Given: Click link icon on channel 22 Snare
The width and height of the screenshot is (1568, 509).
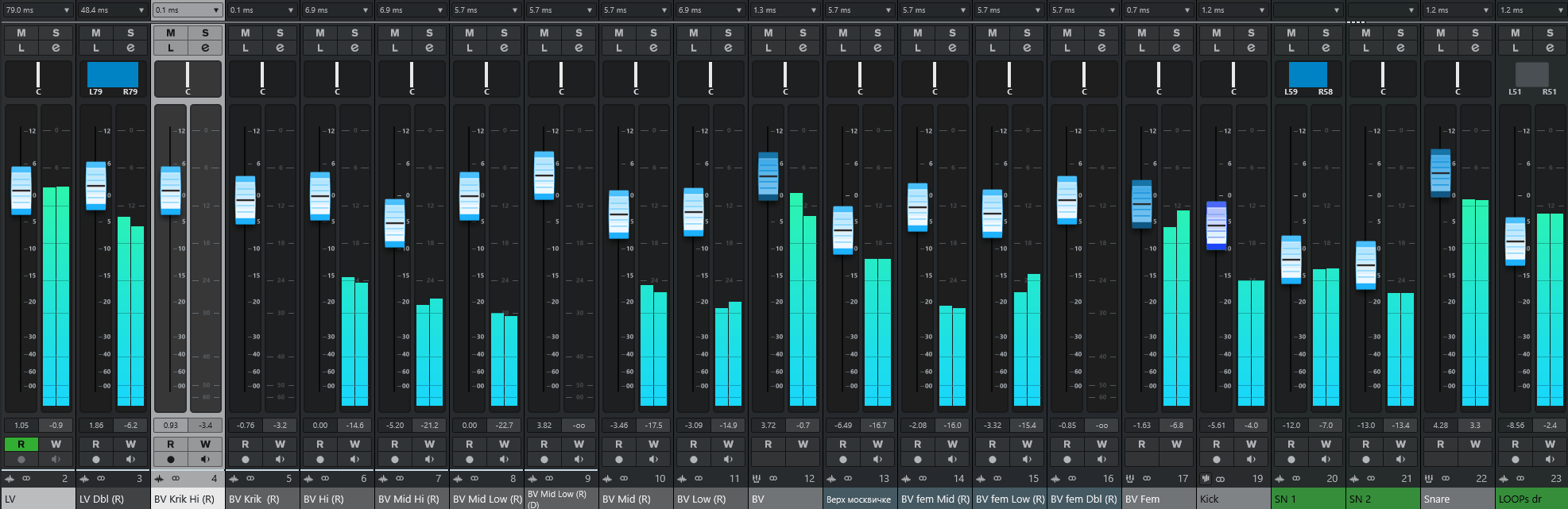Looking at the screenshot, I should pyautogui.click(x=1446, y=479).
